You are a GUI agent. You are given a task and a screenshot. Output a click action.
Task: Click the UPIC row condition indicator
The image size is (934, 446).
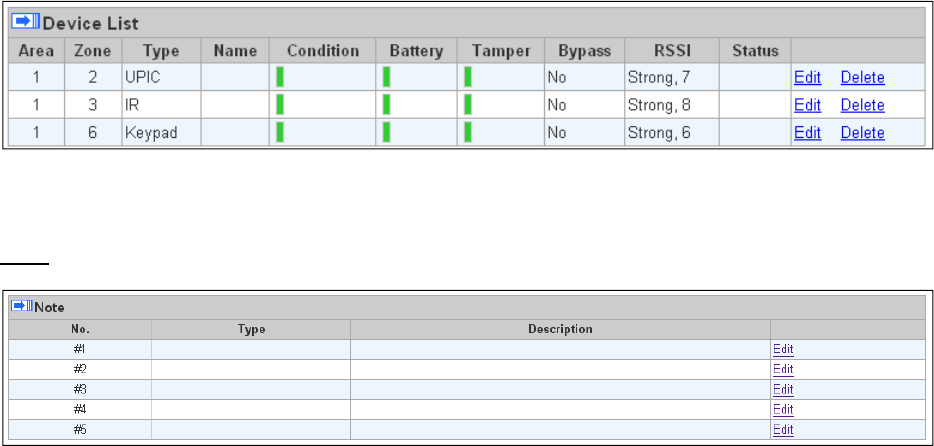(x=280, y=77)
